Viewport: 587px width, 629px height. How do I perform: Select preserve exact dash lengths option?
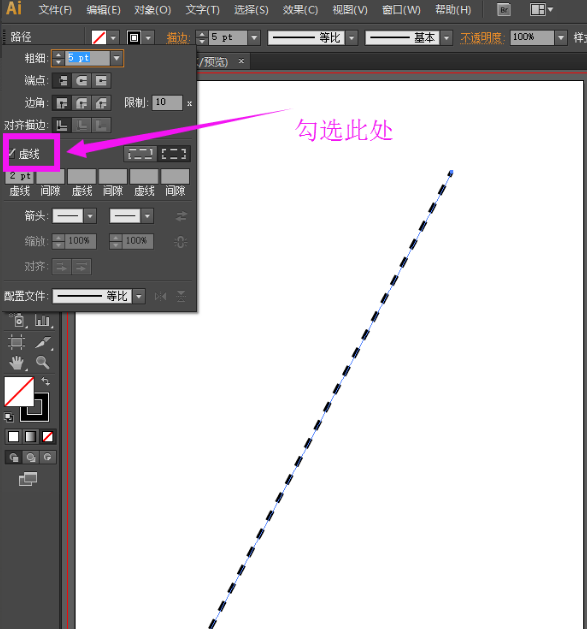(140, 154)
